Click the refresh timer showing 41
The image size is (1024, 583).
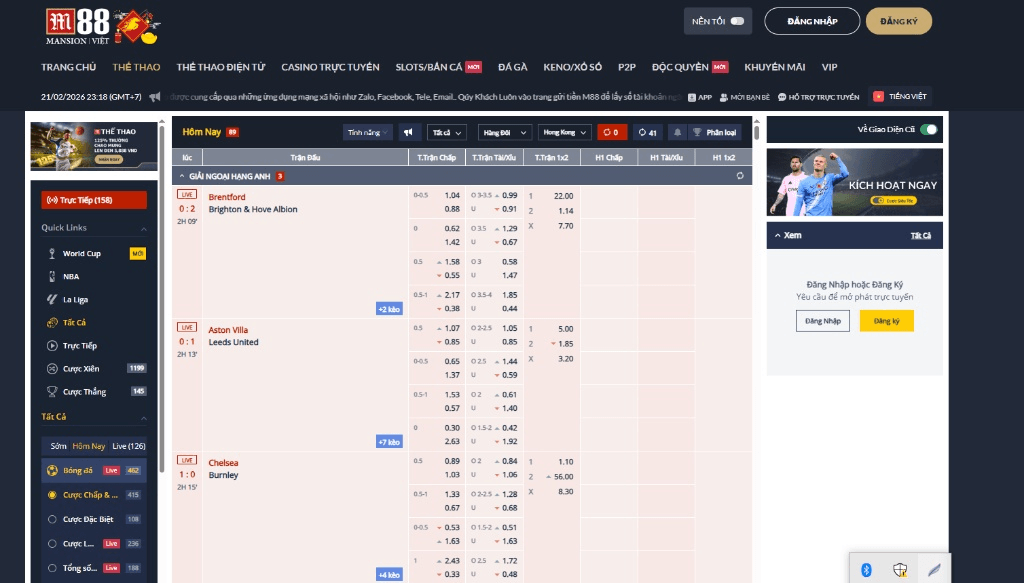(x=648, y=133)
